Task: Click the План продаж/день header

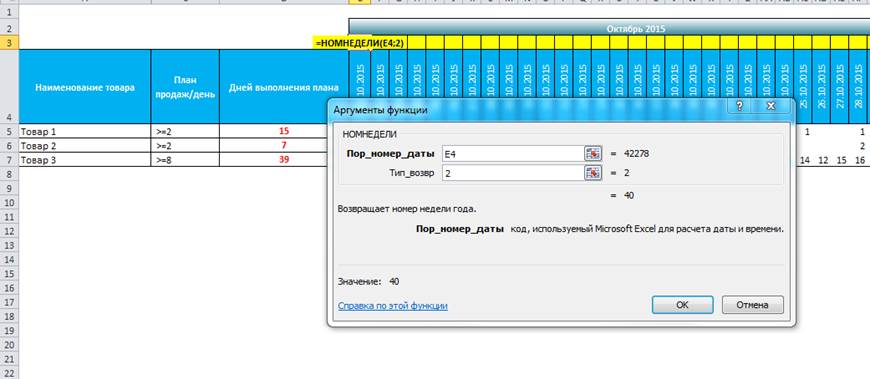Action: point(185,87)
